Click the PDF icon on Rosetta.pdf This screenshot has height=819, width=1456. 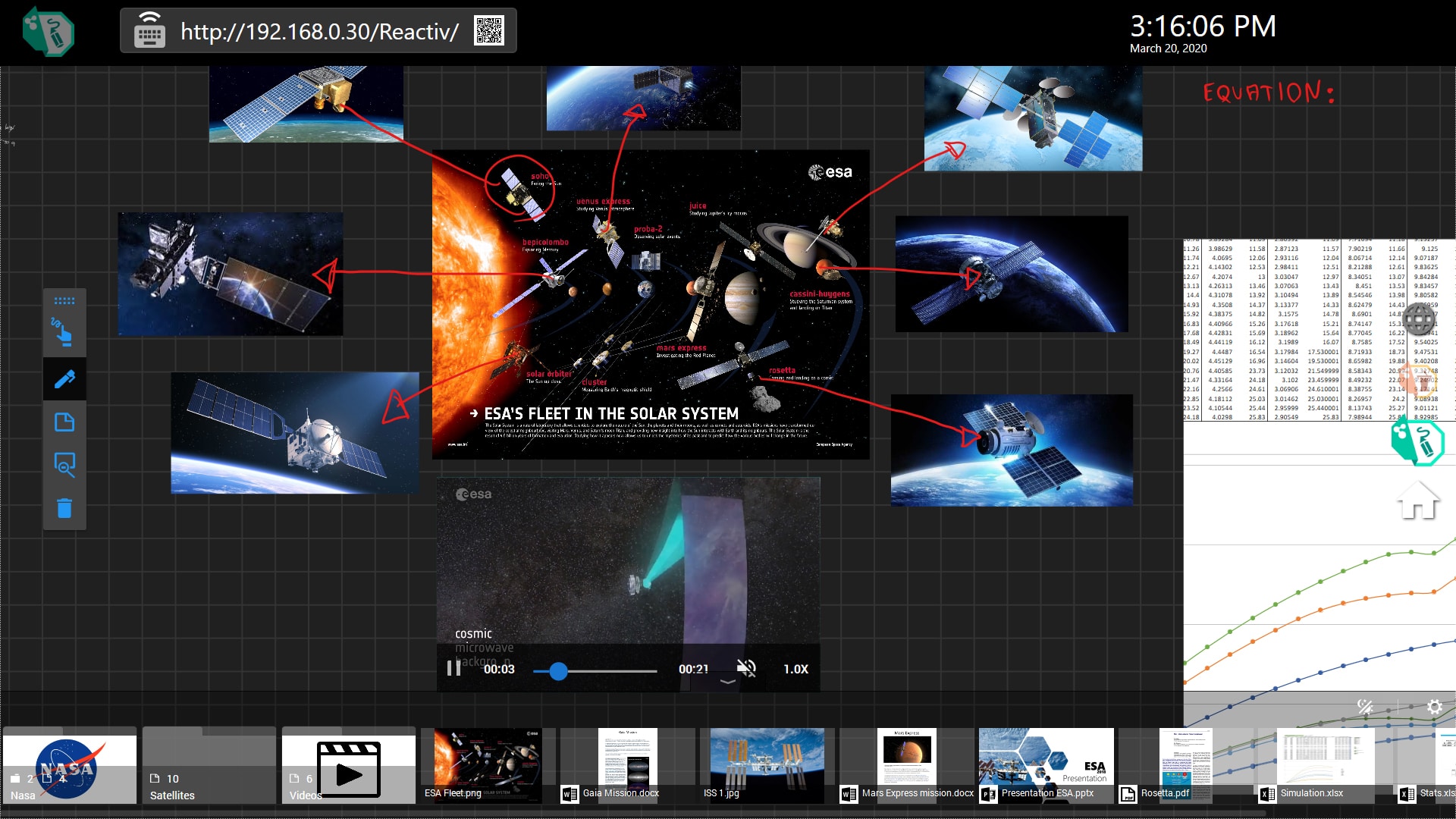1128,794
